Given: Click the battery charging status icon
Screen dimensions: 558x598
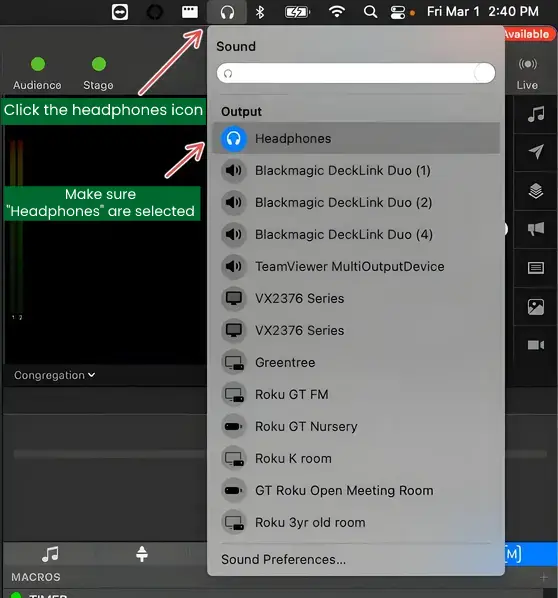Looking at the screenshot, I should coord(297,12).
